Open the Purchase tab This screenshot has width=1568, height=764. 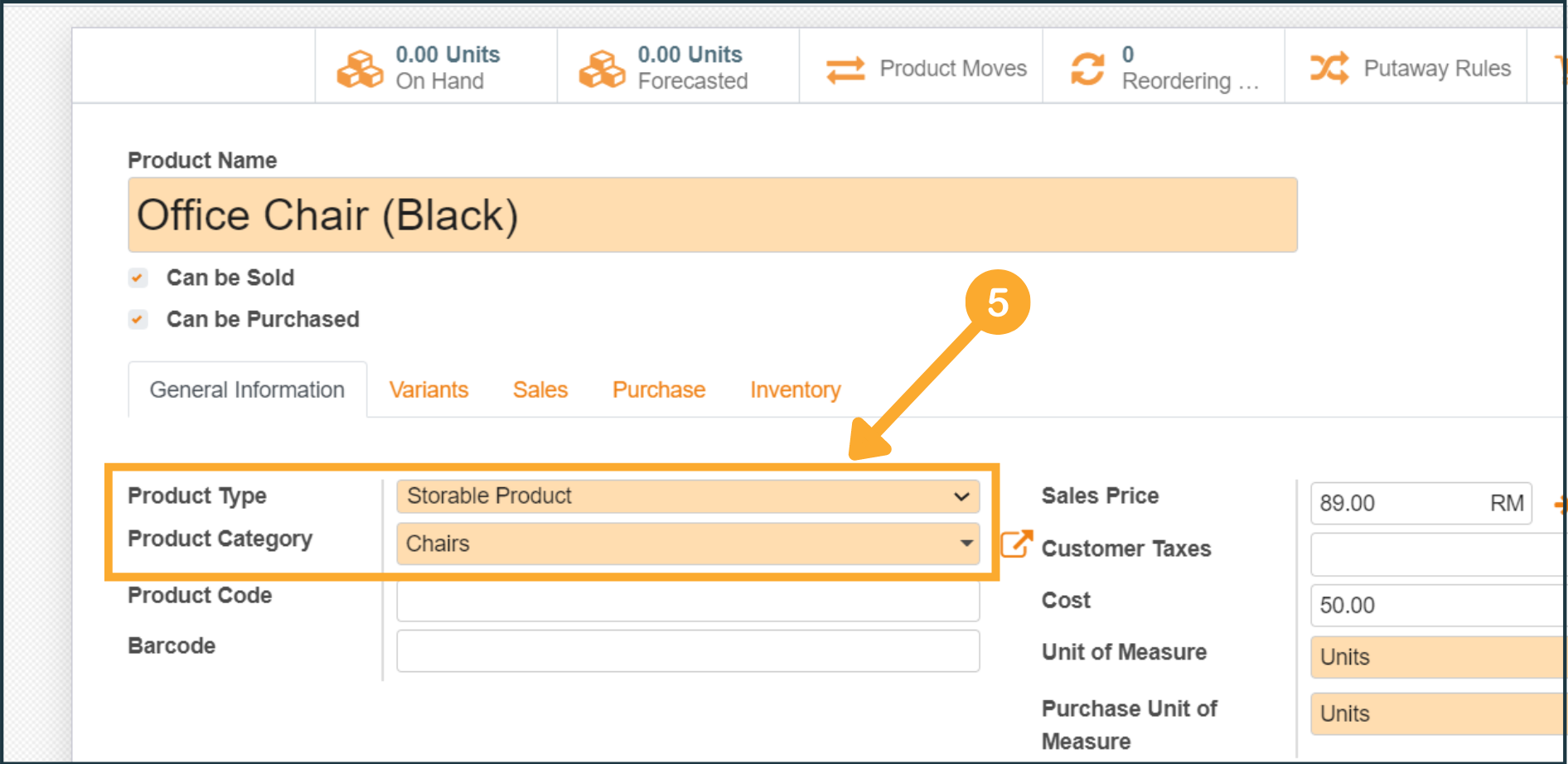[x=659, y=389]
